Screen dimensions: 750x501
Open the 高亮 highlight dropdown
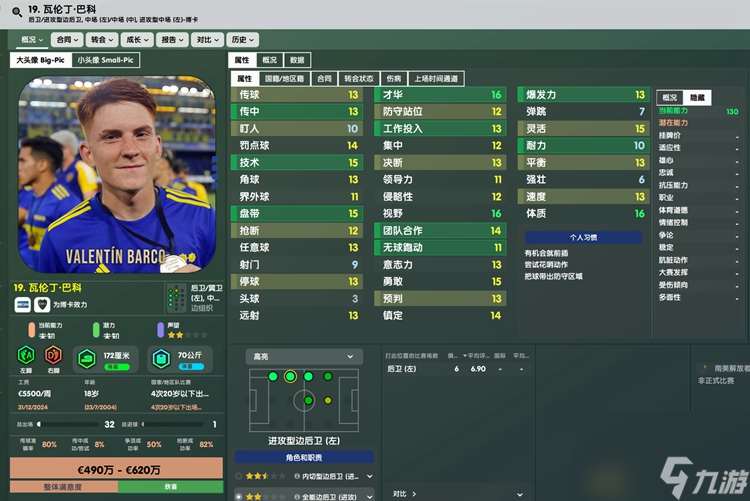tap(304, 356)
